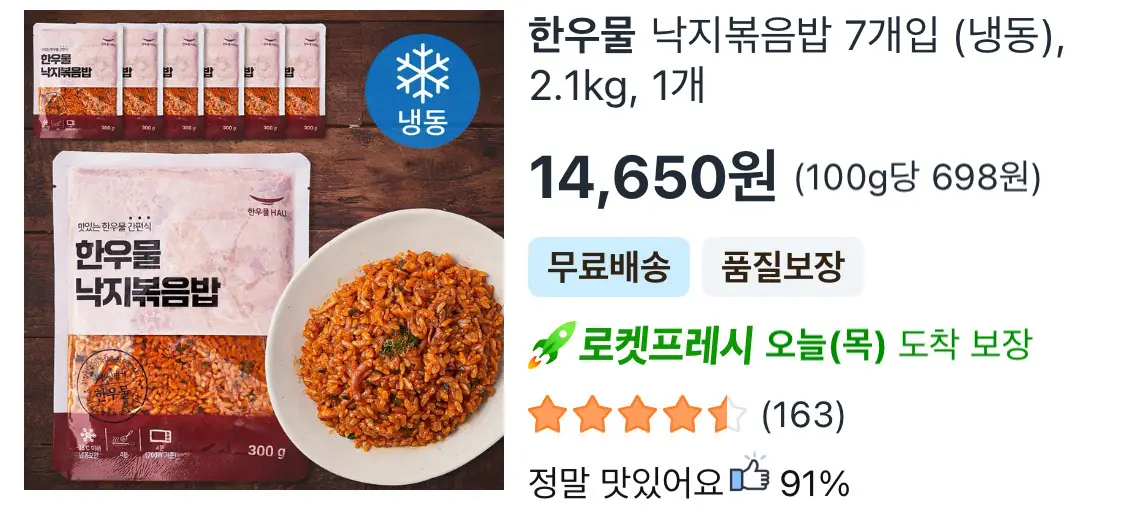Click the 로켓프레시 green label text
1125x507 pixels.
(x=665, y=346)
